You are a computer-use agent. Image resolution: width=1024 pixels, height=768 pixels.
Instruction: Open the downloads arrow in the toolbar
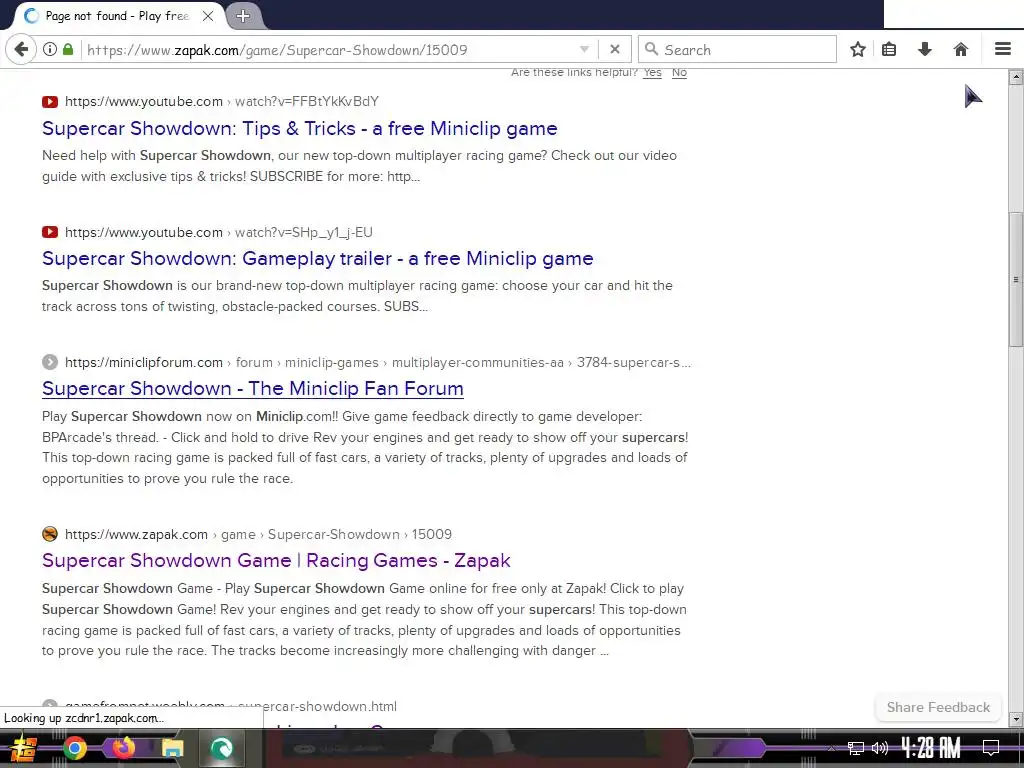click(x=925, y=50)
